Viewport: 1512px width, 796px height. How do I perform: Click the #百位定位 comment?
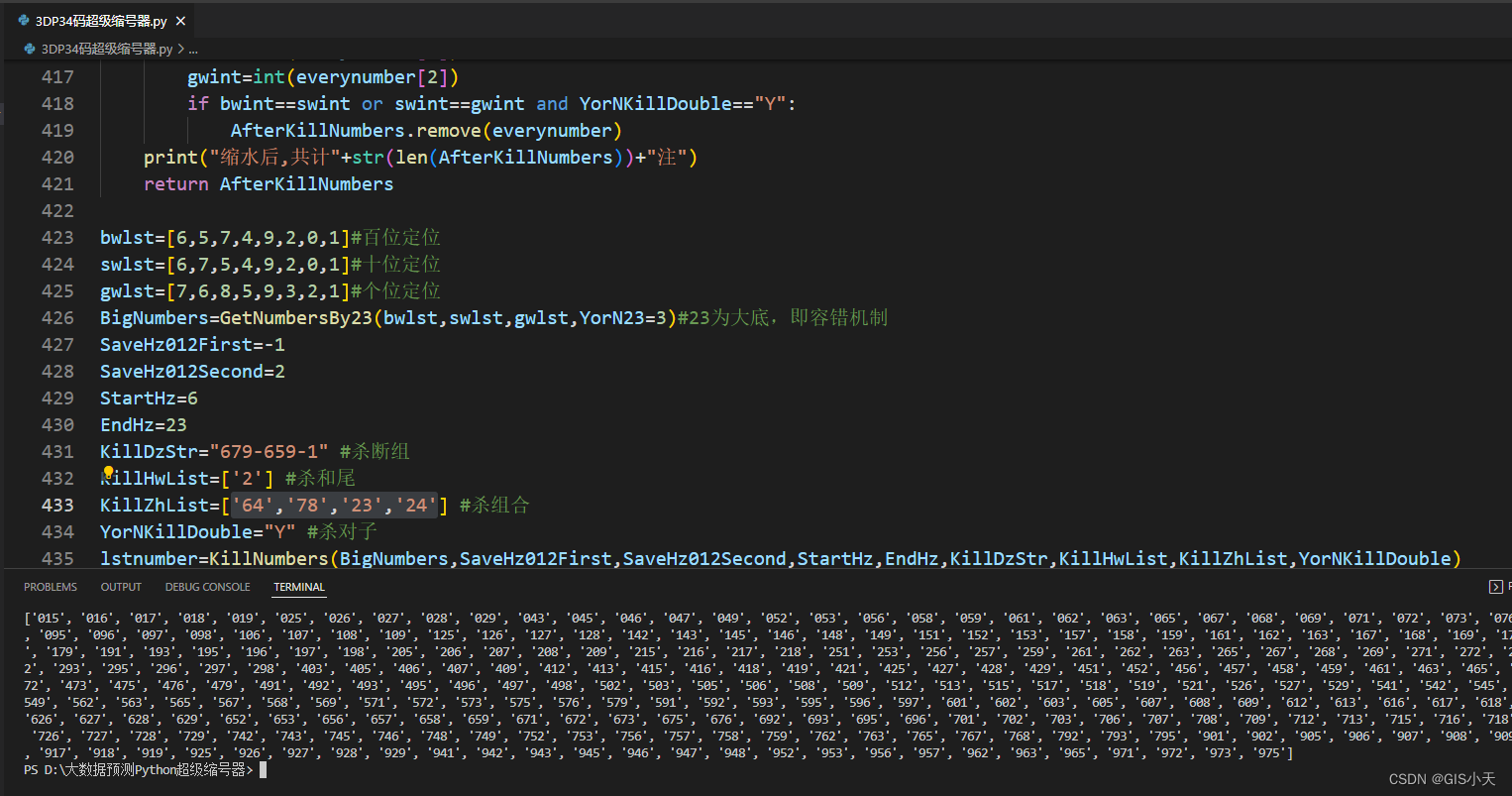pos(396,238)
